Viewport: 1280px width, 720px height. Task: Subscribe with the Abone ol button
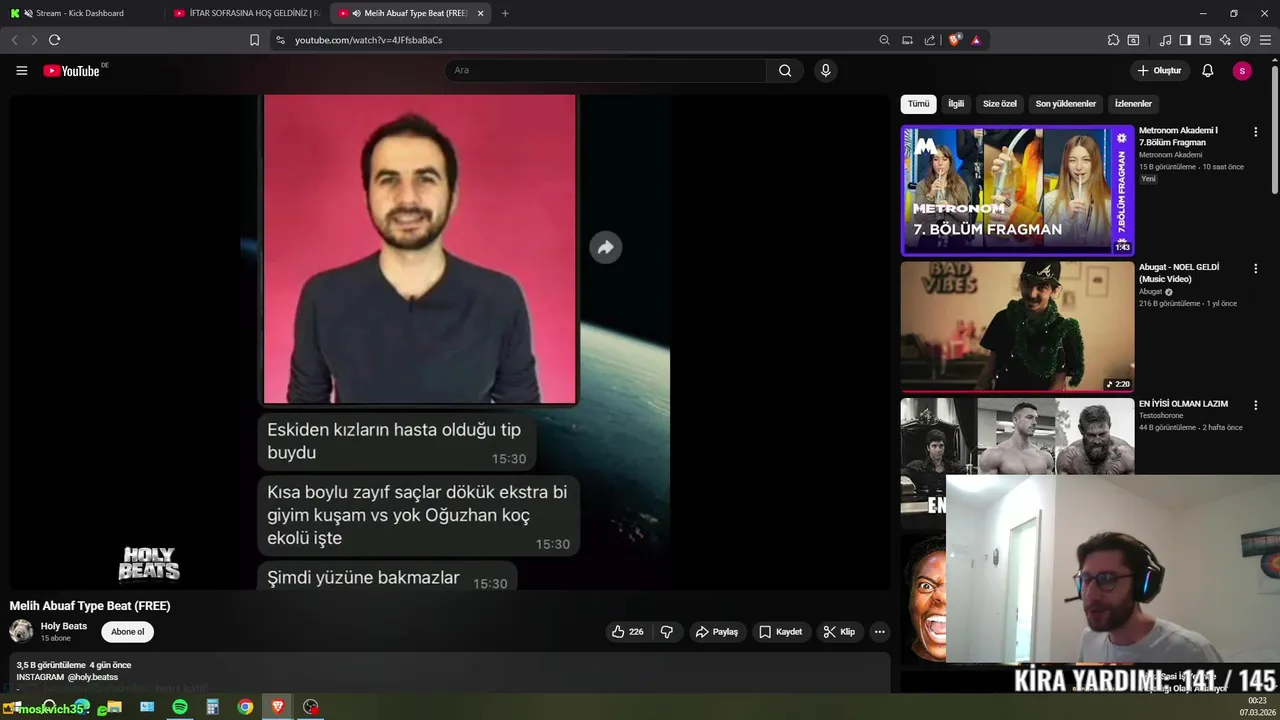tap(128, 632)
